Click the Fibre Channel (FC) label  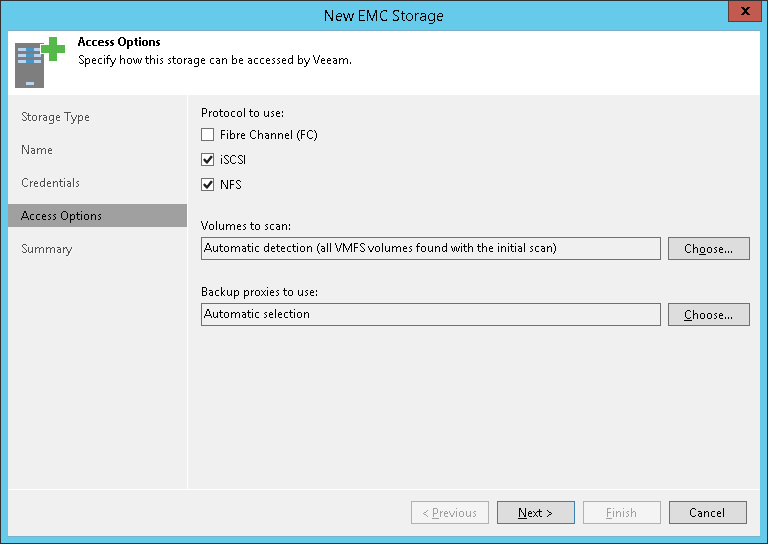268,135
